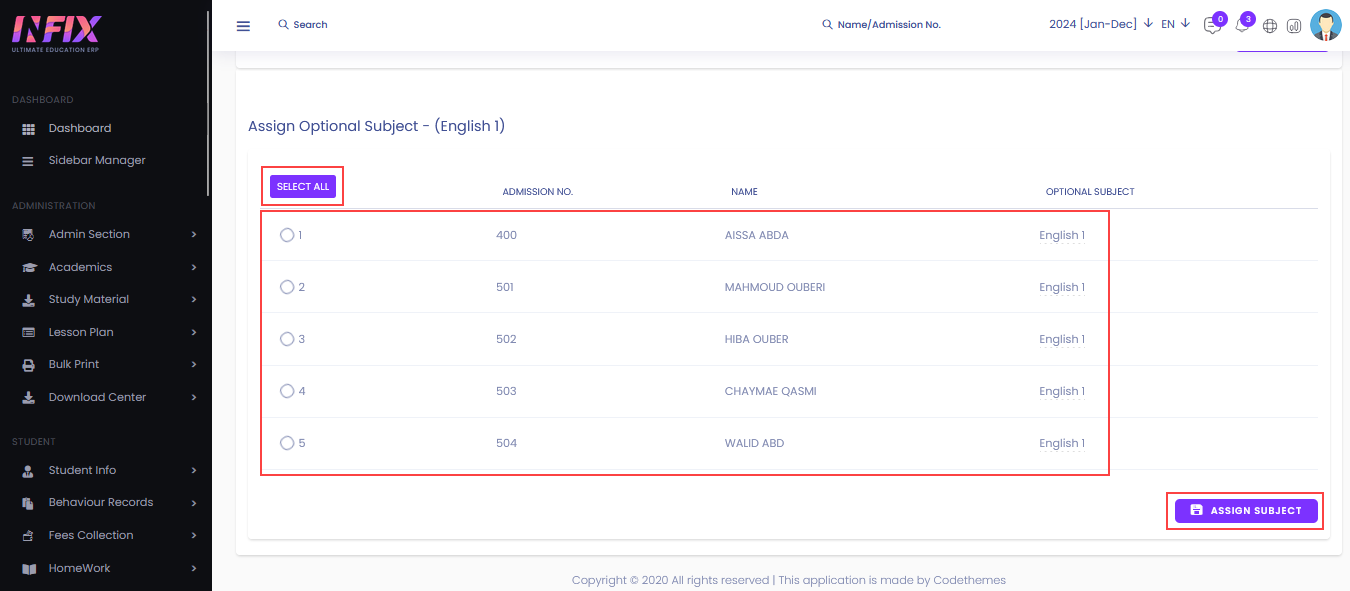Open the user profile avatar

pyautogui.click(x=1325, y=25)
